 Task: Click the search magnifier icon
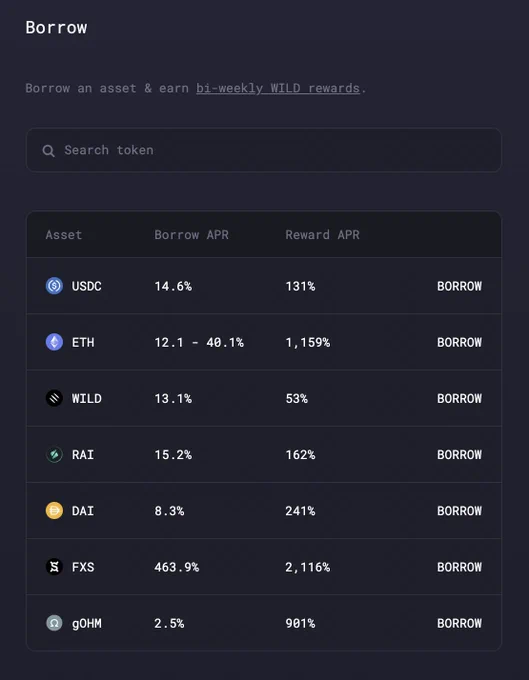click(49, 151)
